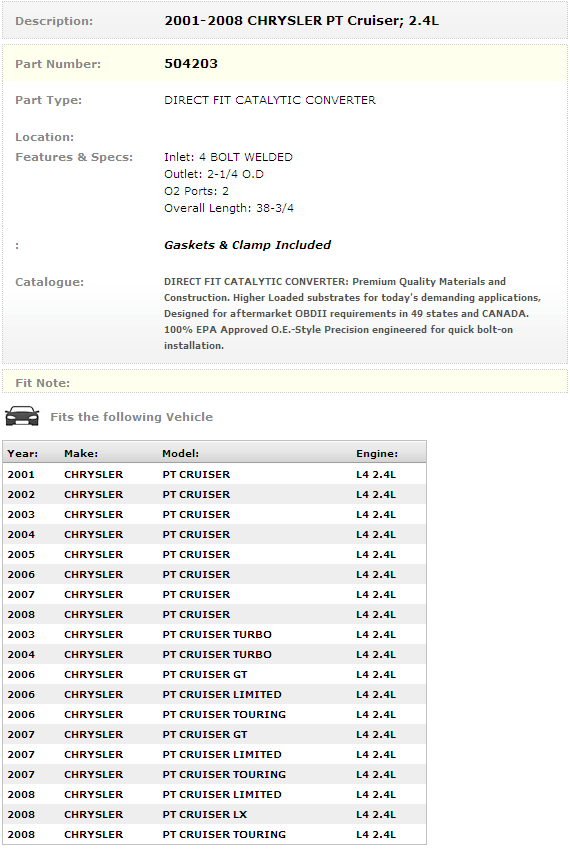Click the Year column header
570x863 pixels.
click(x=23, y=454)
